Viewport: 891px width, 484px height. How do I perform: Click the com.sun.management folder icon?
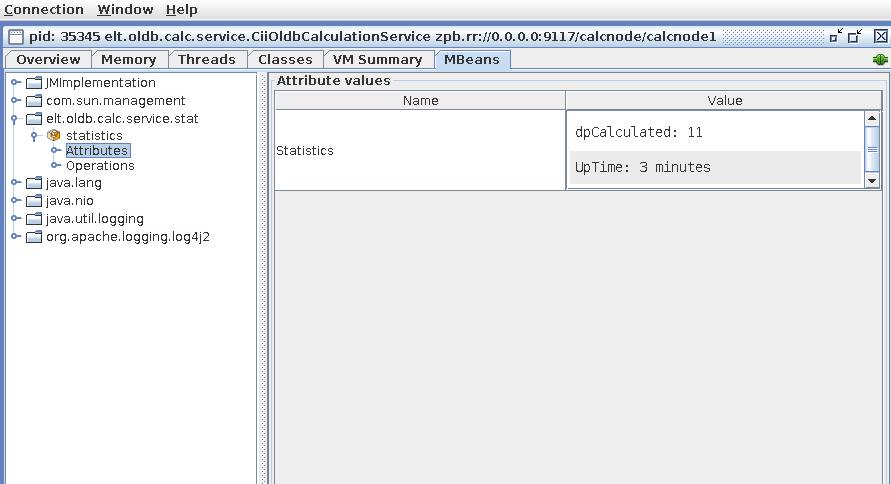[34, 101]
